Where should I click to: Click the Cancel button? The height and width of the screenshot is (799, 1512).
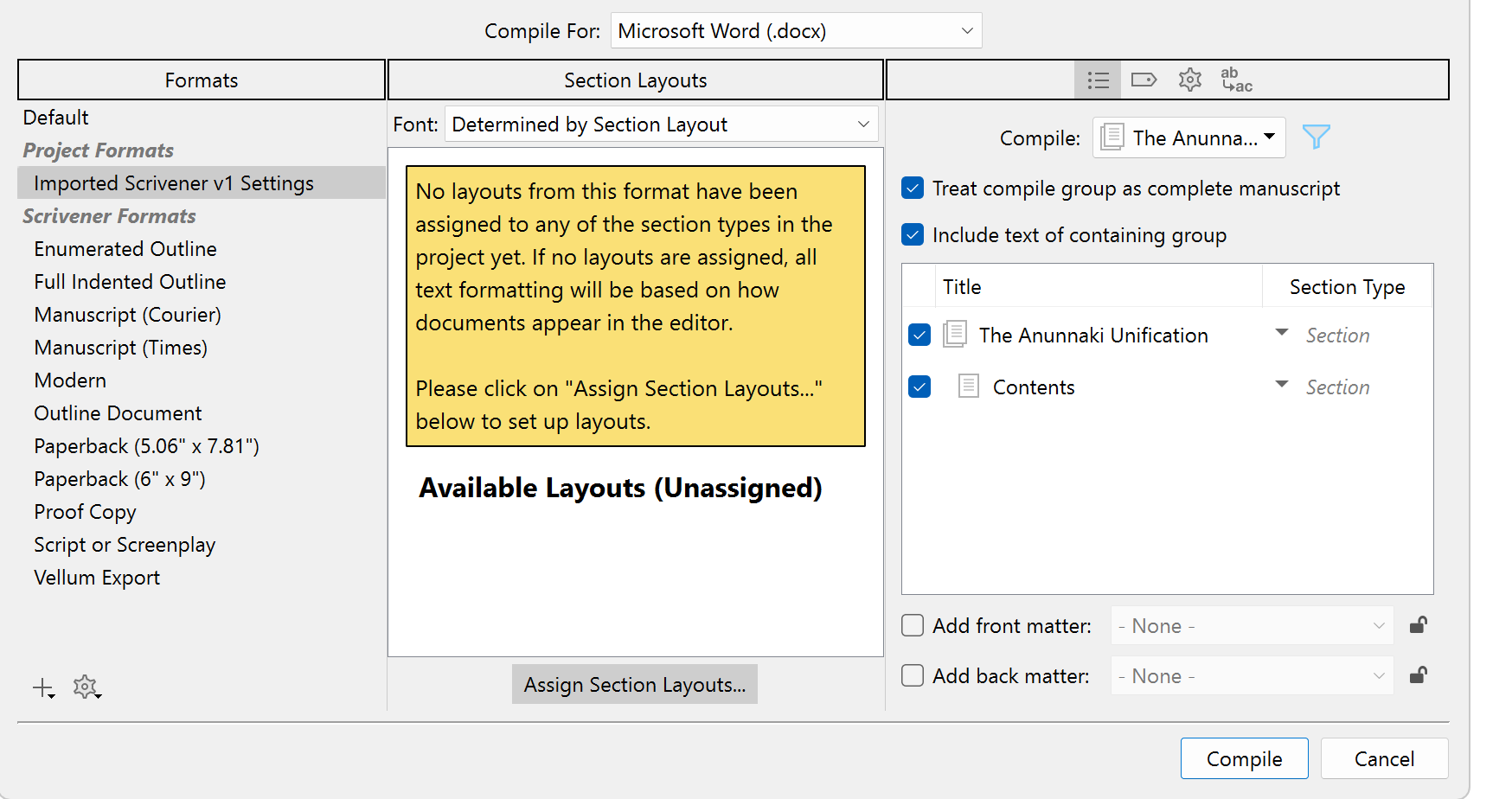1384,758
